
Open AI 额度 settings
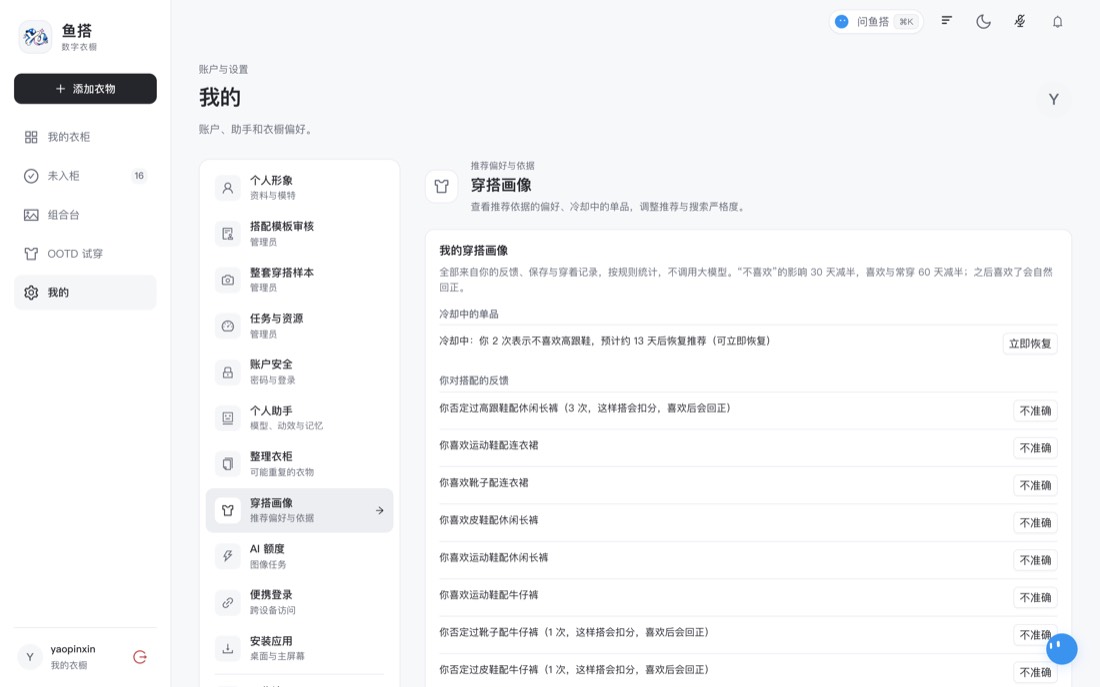300,556
